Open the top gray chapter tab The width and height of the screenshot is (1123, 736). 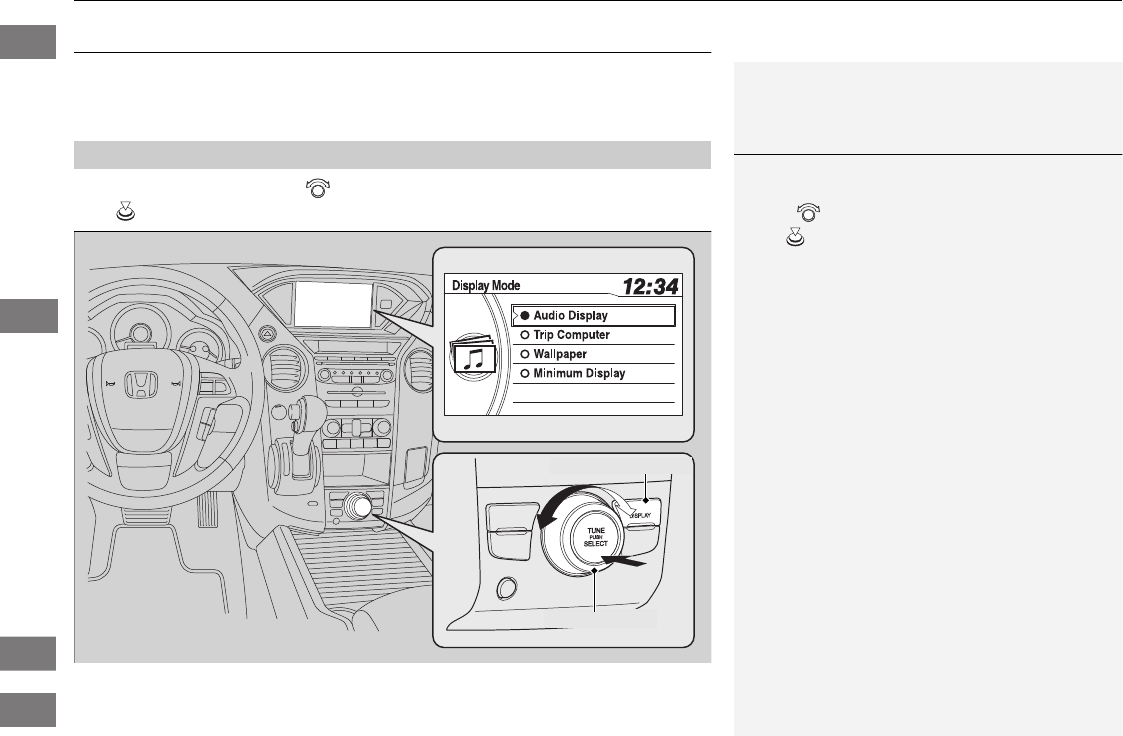(x=28, y=42)
